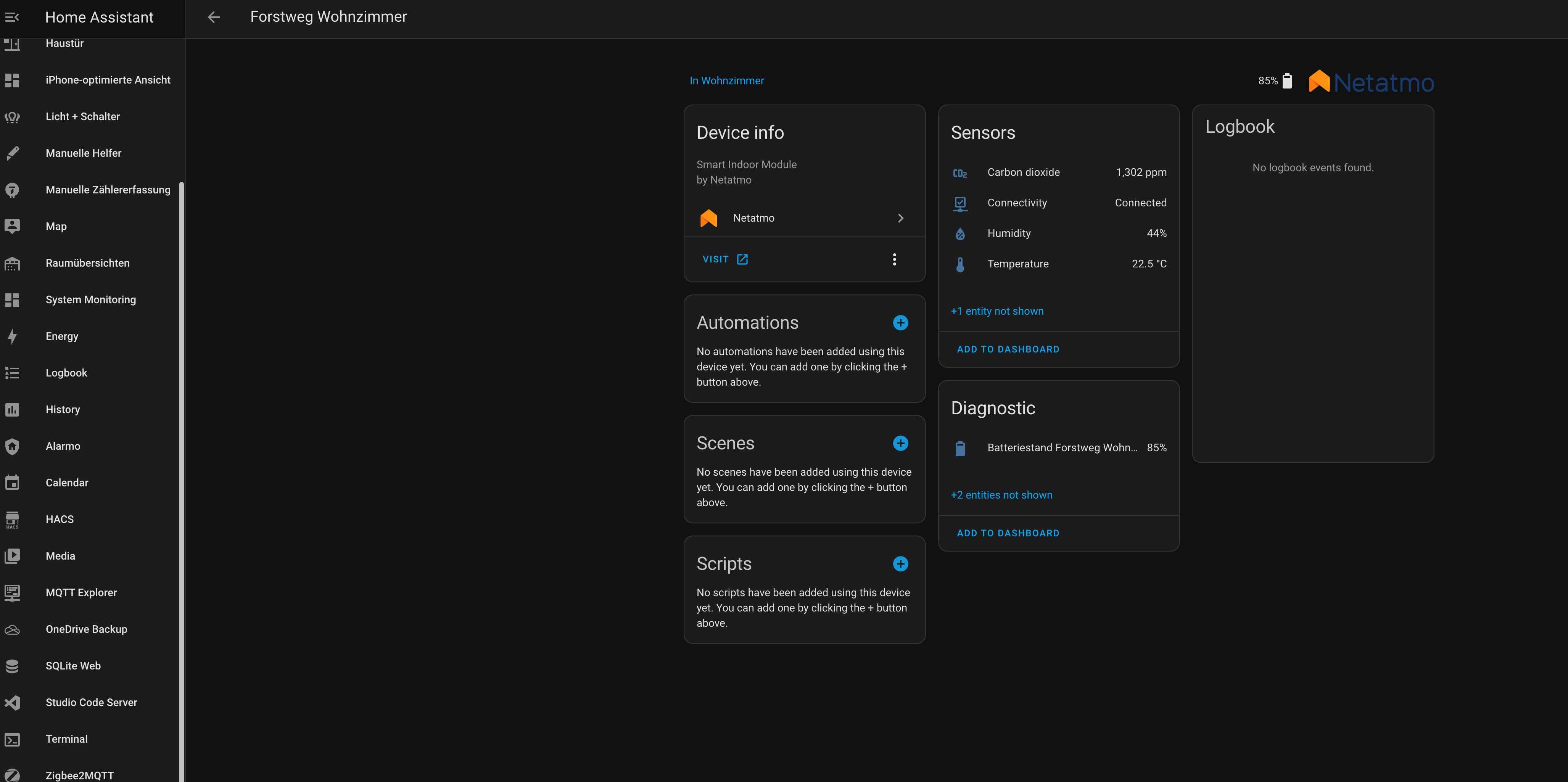Open the 'In Wohnzimmer' area link

pos(726,81)
